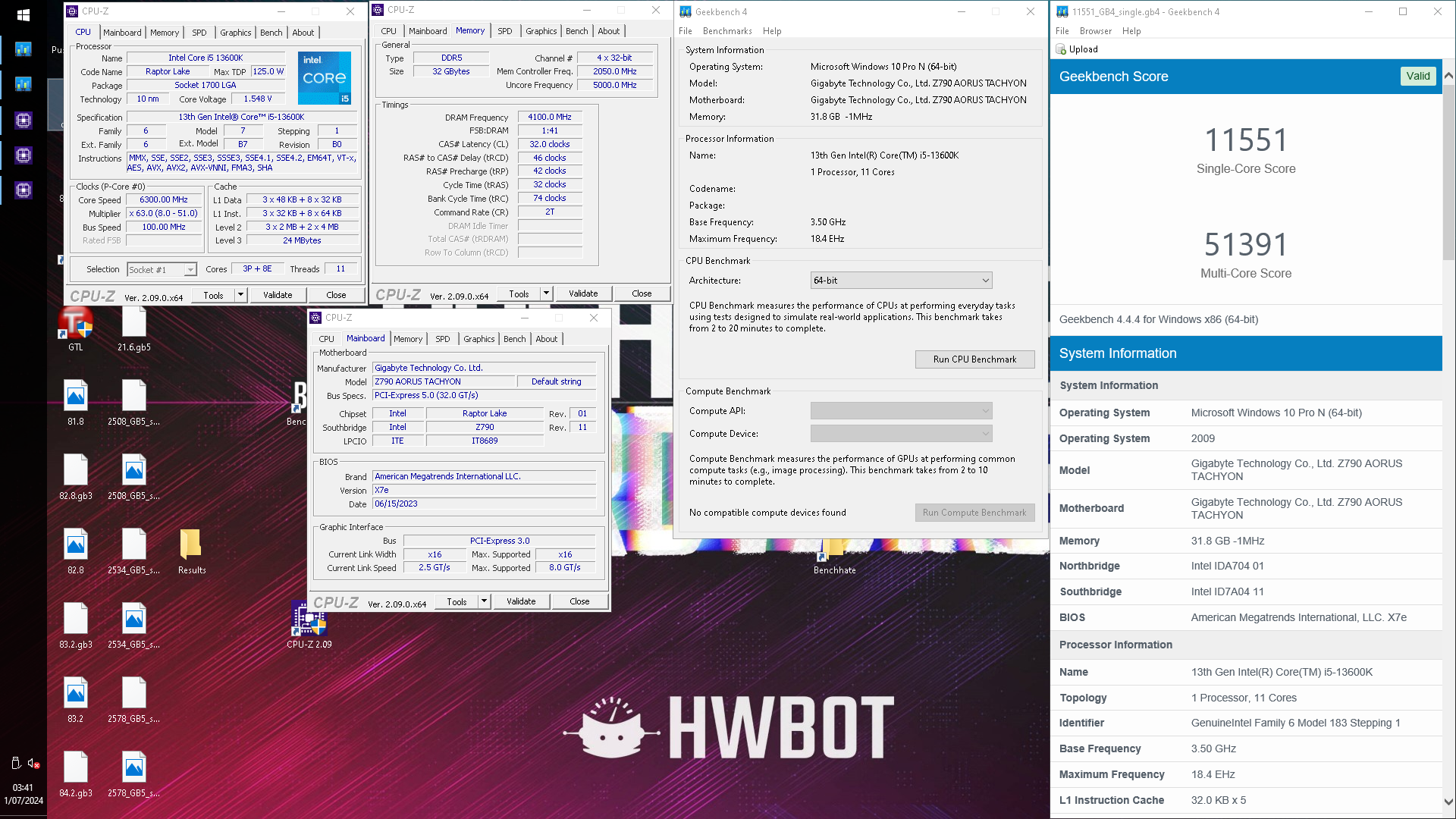Click Validate in the Mainboard window
Screen dimensions: 1456x819
point(521,601)
